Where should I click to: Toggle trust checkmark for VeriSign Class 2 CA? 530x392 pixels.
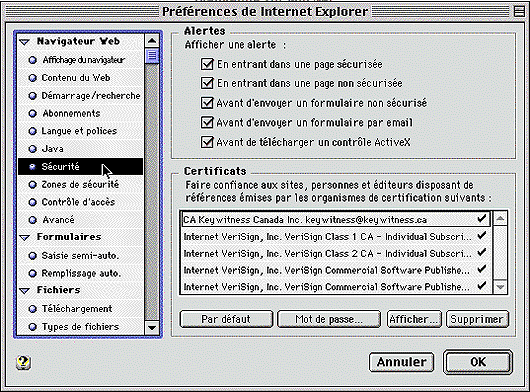pyautogui.click(x=482, y=252)
